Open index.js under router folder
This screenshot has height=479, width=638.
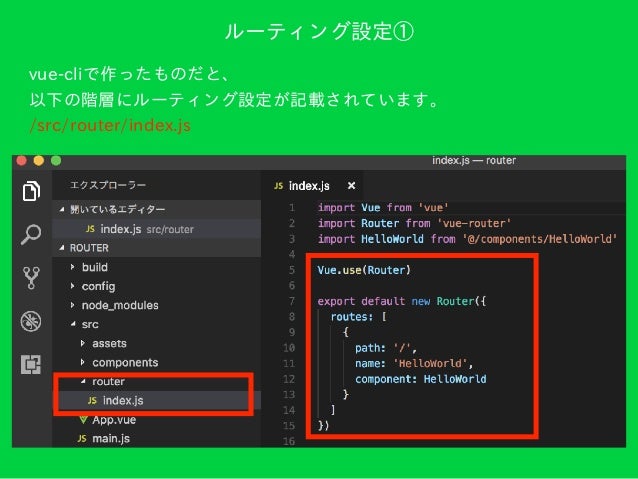coord(123,400)
